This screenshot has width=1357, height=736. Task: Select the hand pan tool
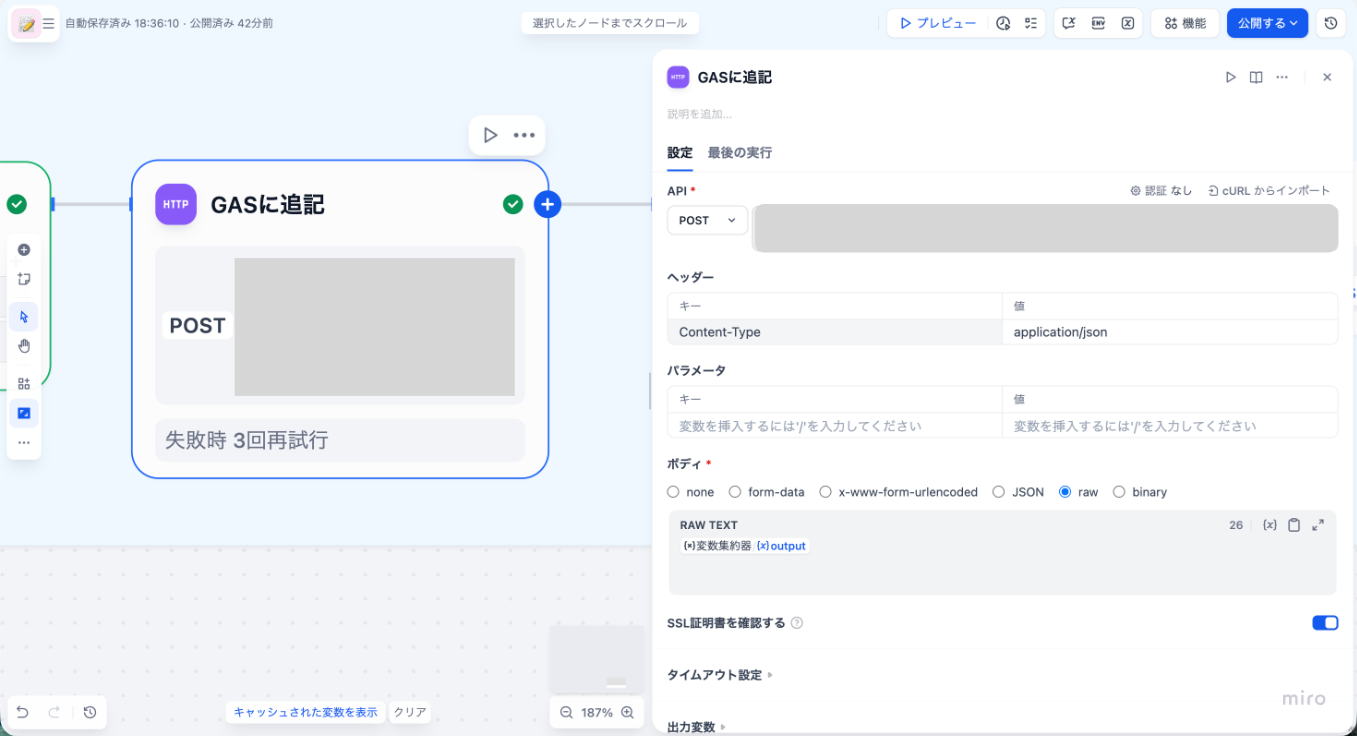[24, 346]
